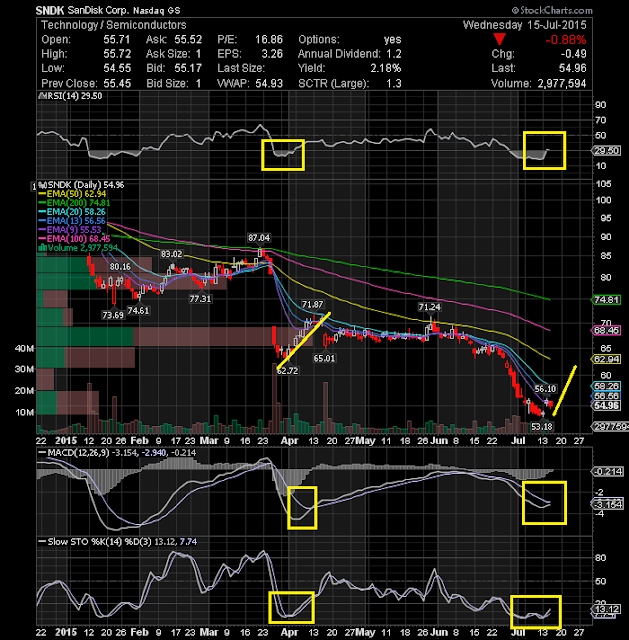Select the EMA(9) 55.53 legend entry

coord(70,230)
